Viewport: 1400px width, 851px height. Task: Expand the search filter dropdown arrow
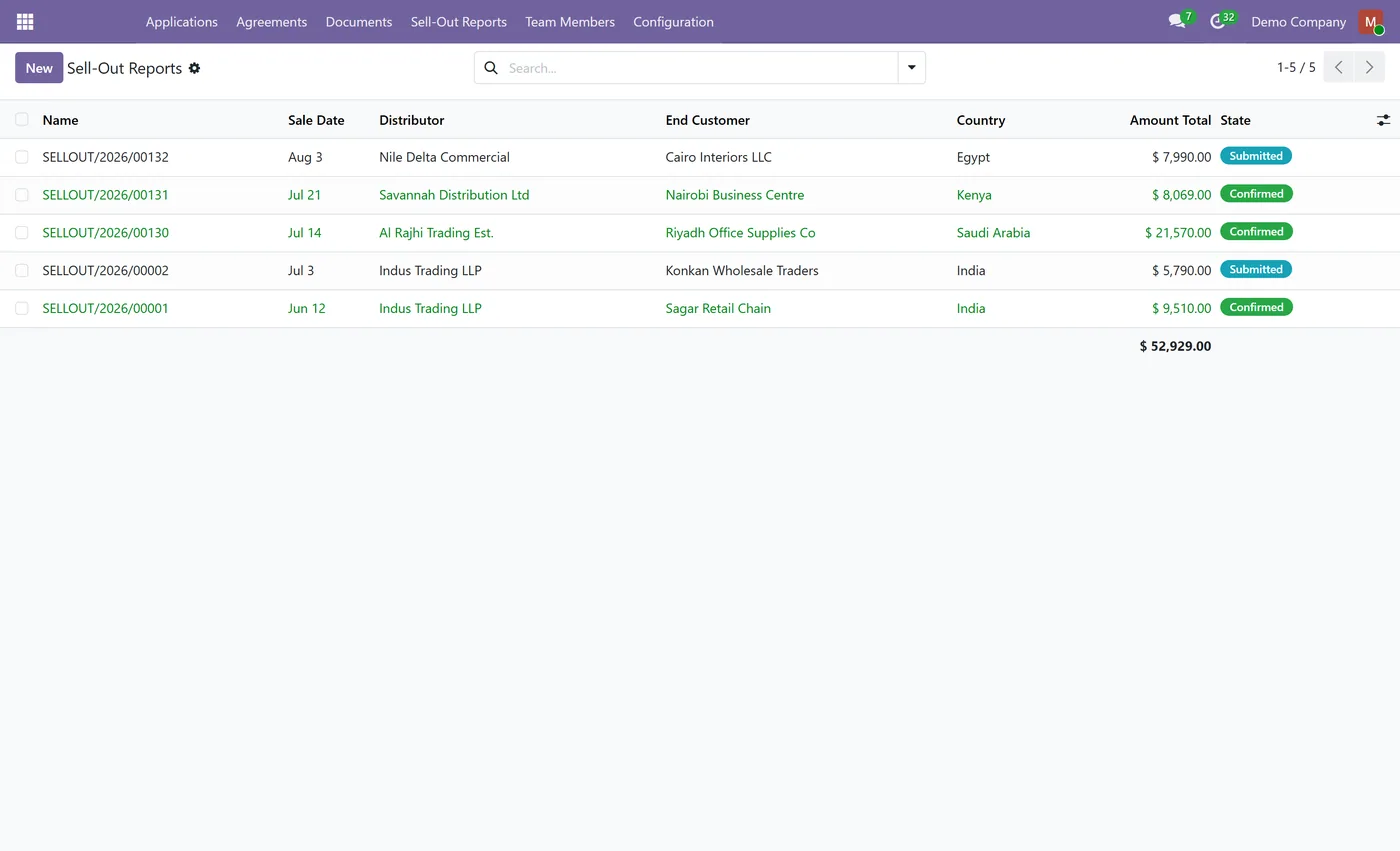pyautogui.click(x=912, y=68)
